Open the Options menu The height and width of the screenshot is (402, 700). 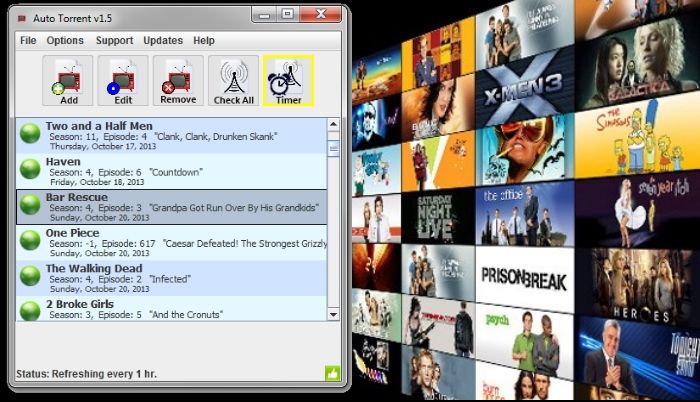tap(65, 41)
